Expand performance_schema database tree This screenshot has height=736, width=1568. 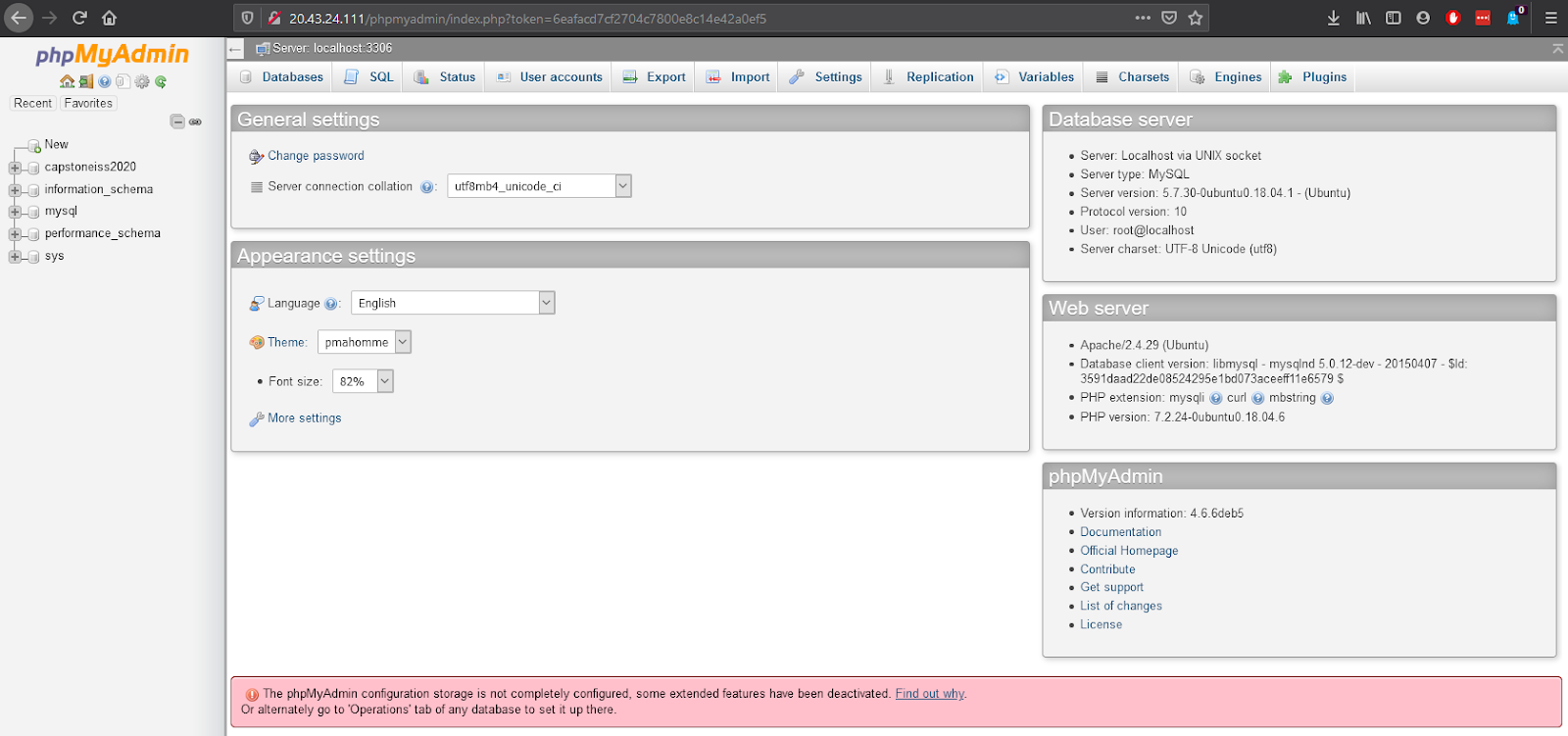tap(15, 234)
